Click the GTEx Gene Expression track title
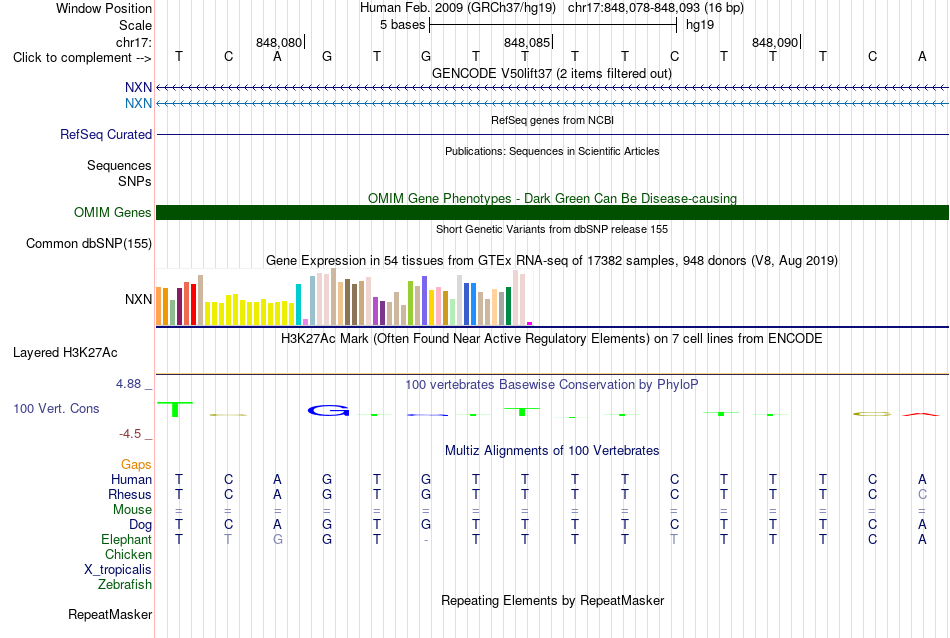Viewport: 950px width, 638px height. pos(552,261)
